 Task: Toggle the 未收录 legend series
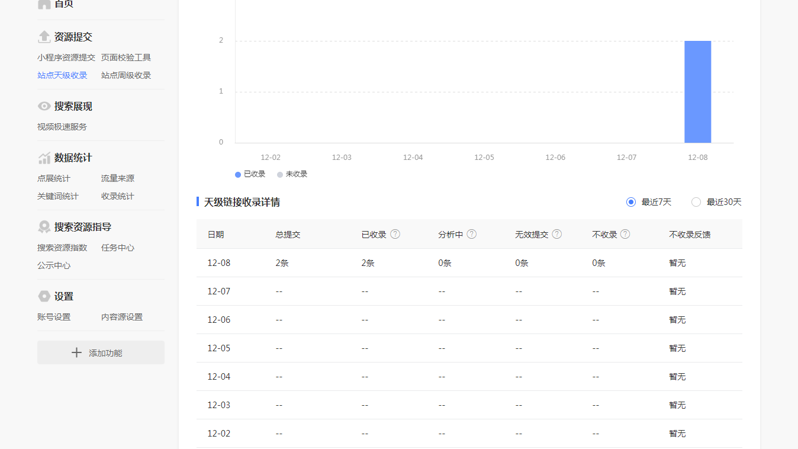292,174
